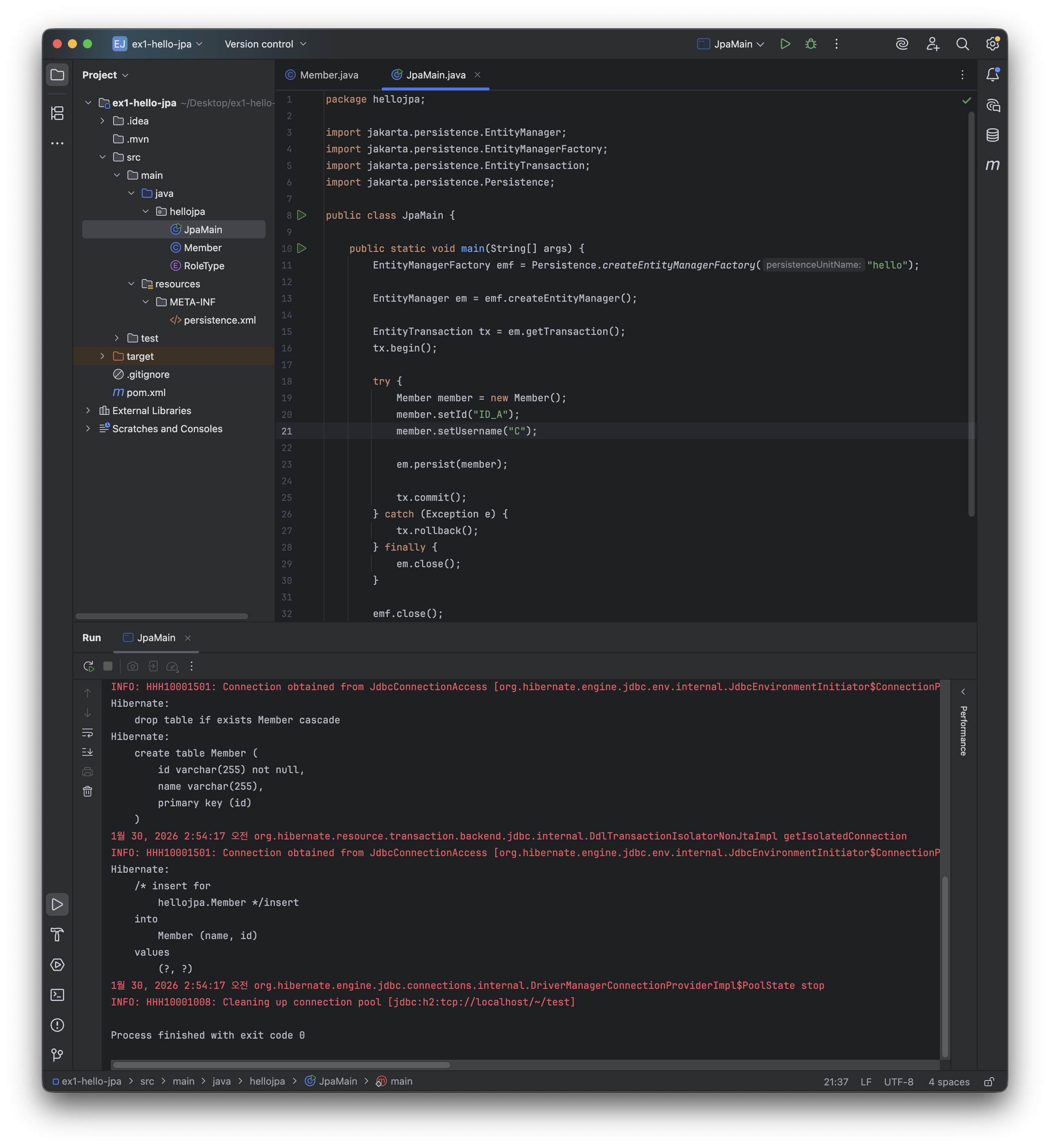Rerun JpaMain in the Run panel
This screenshot has width=1050, height=1148.
coord(88,666)
